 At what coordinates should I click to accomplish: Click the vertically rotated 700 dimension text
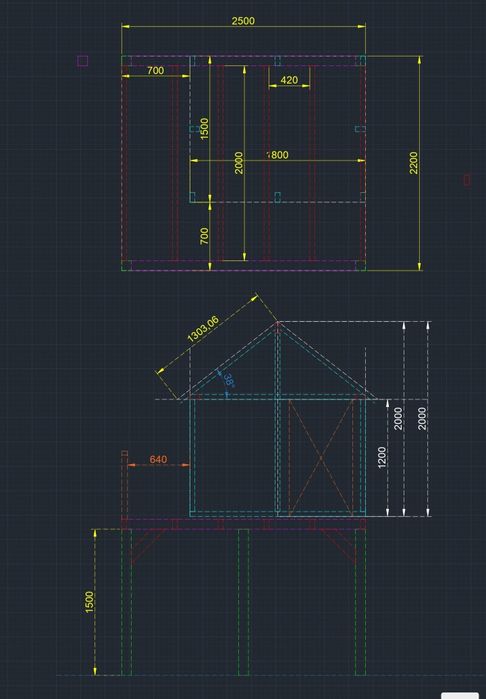click(x=204, y=236)
